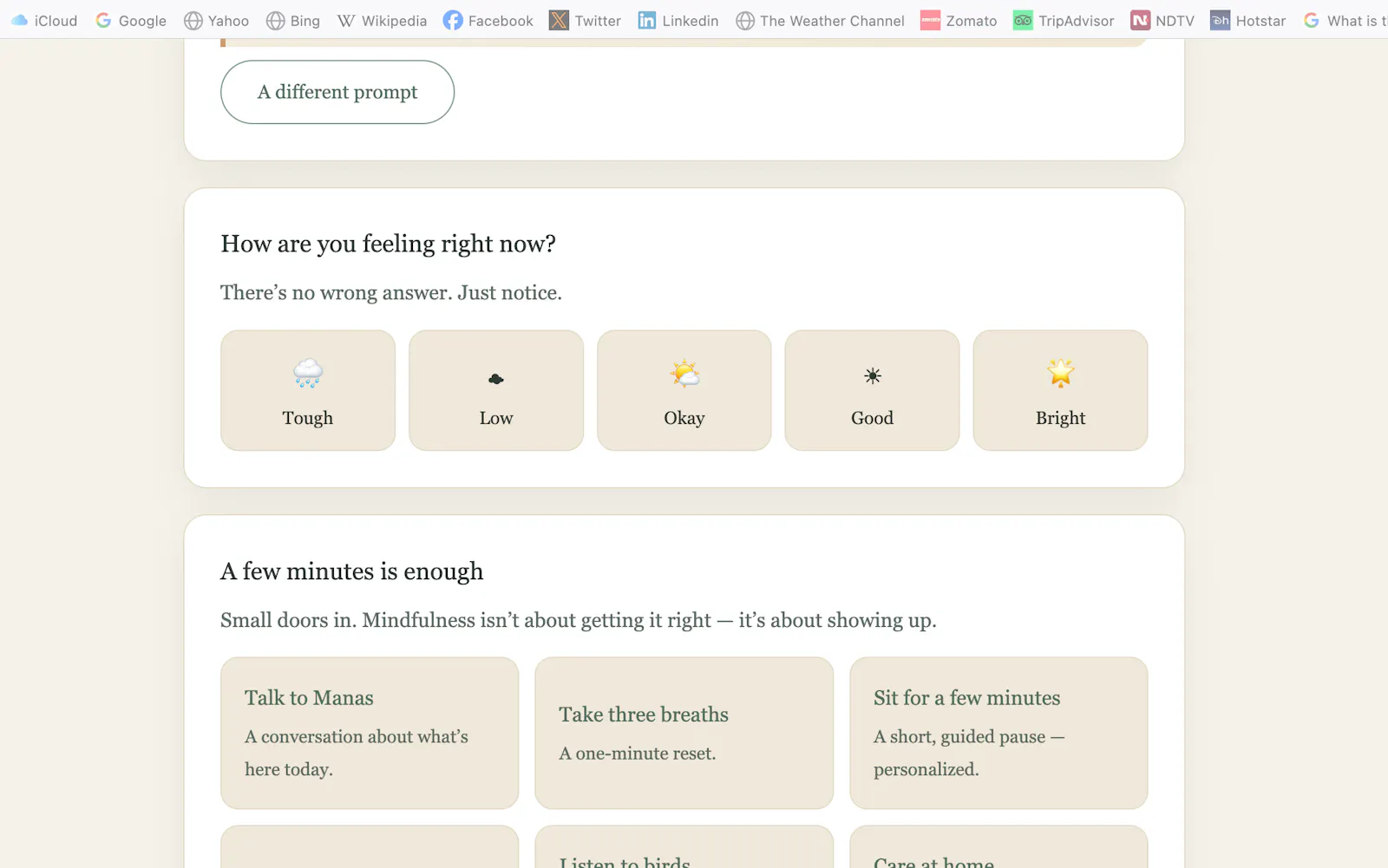The height and width of the screenshot is (868, 1388).
Task: Click the LinkedIn bookmark logo icon
Action: point(647,20)
